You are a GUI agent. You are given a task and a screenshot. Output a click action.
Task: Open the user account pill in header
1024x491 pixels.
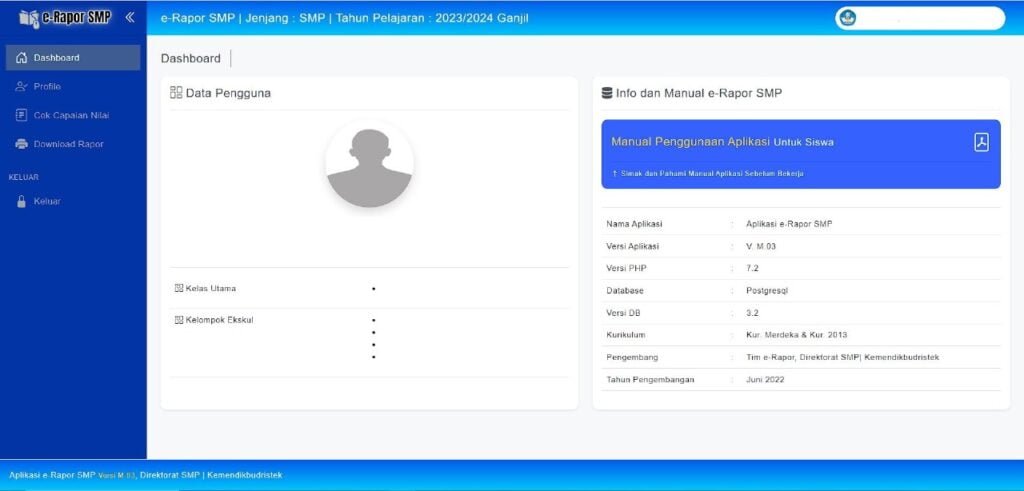pos(920,18)
